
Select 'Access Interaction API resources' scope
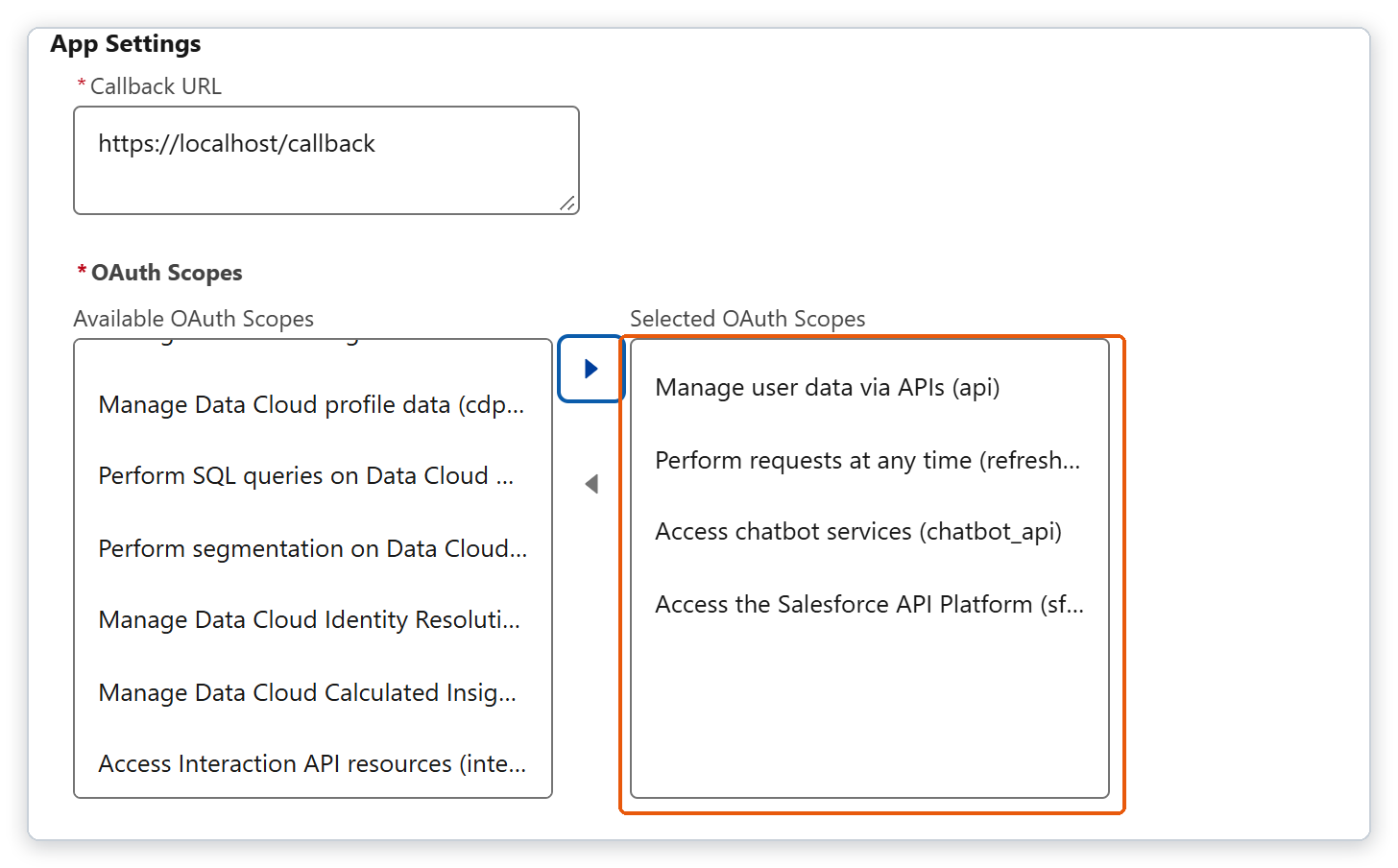click(312, 764)
